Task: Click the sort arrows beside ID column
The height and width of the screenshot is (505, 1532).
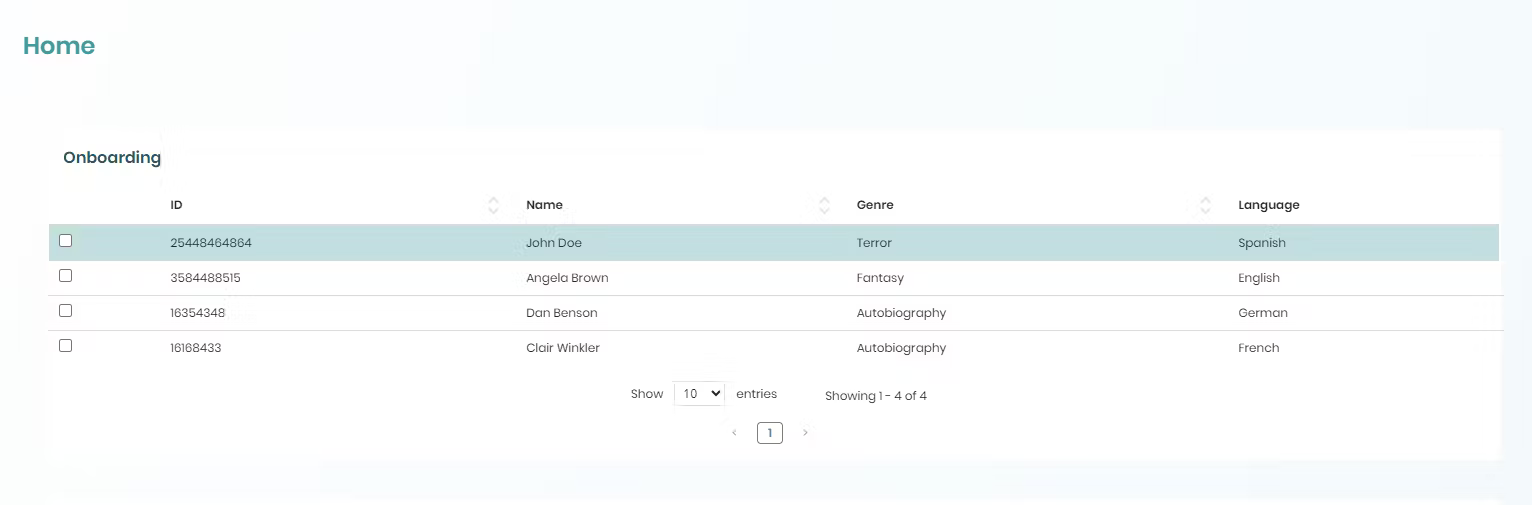Action: 493,205
